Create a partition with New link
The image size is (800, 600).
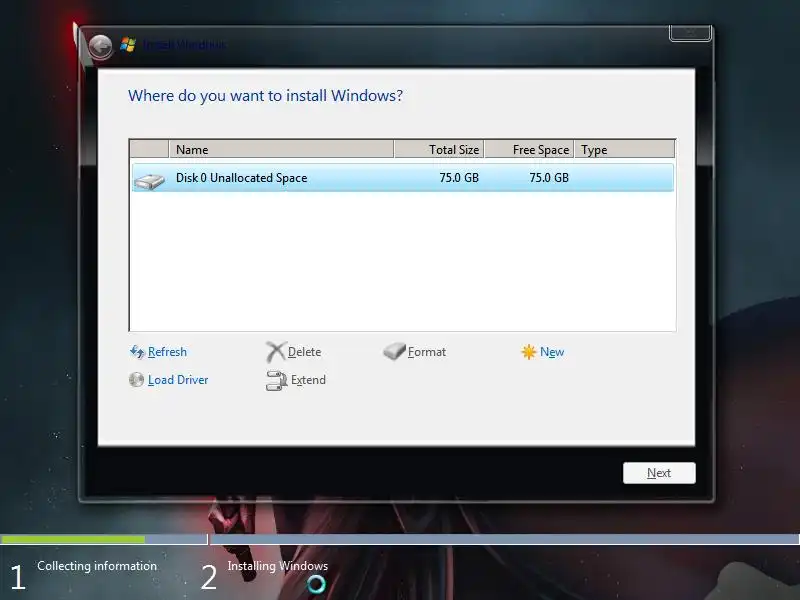pos(552,352)
